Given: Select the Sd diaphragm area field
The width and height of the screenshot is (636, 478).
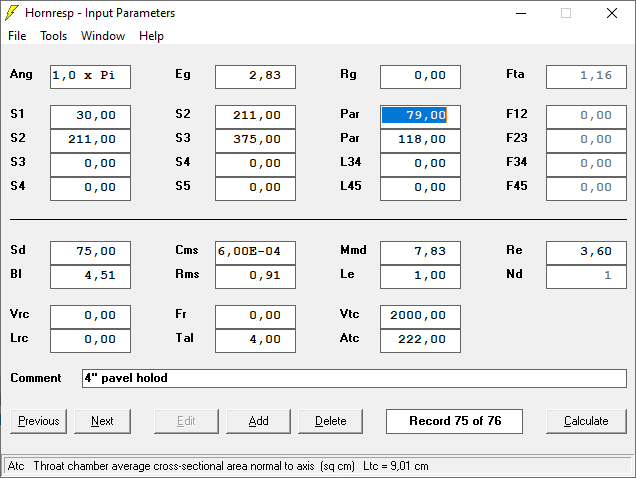Looking at the screenshot, I should 90,252.
